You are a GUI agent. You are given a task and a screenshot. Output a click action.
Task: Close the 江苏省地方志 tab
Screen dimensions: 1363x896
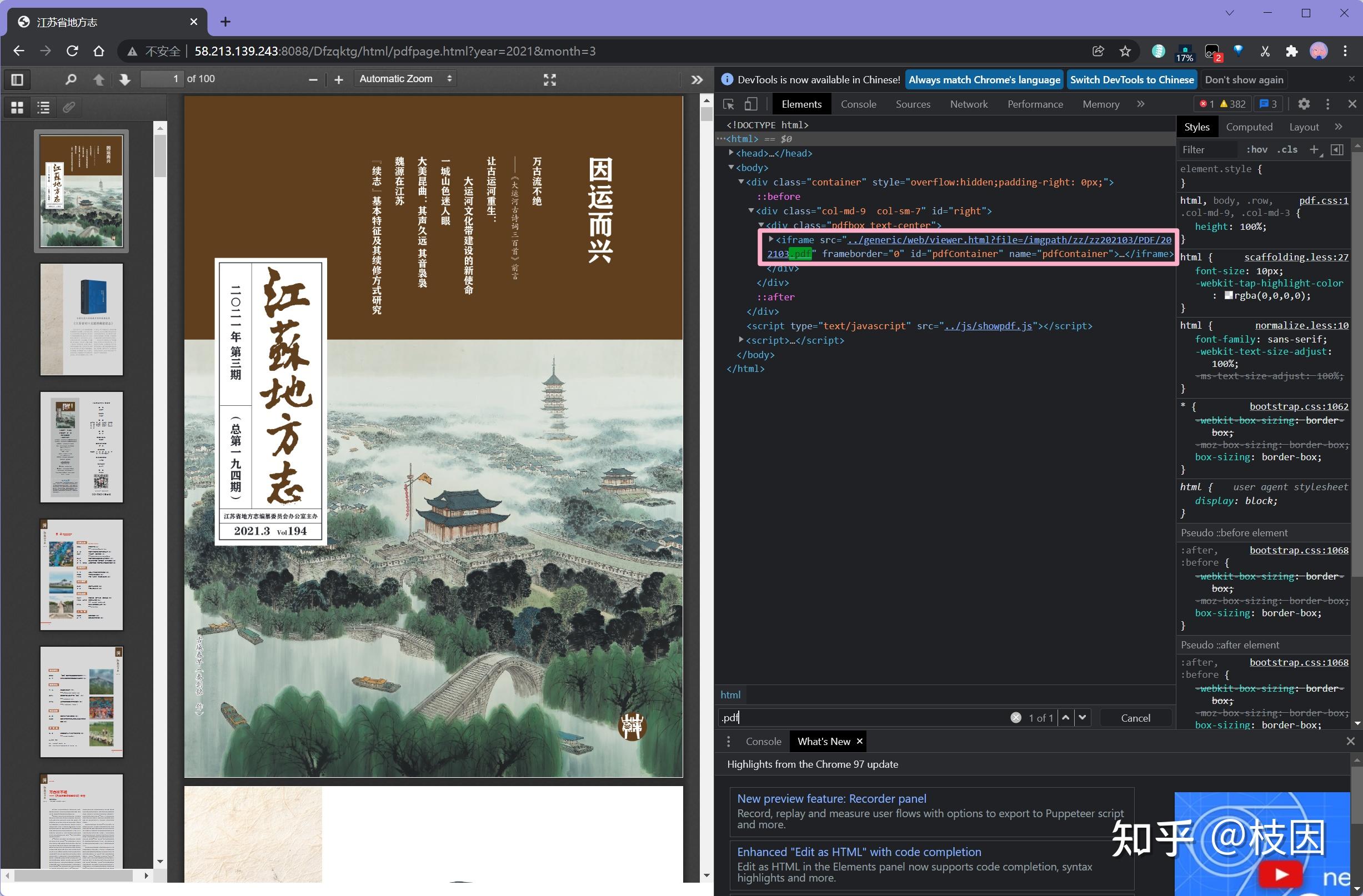[x=194, y=22]
